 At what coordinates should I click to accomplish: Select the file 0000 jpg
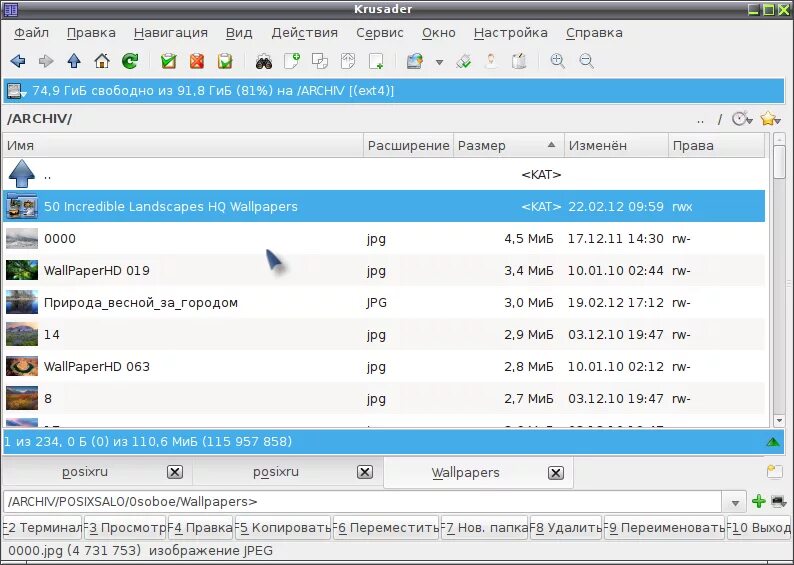click(x=384, y=238)
